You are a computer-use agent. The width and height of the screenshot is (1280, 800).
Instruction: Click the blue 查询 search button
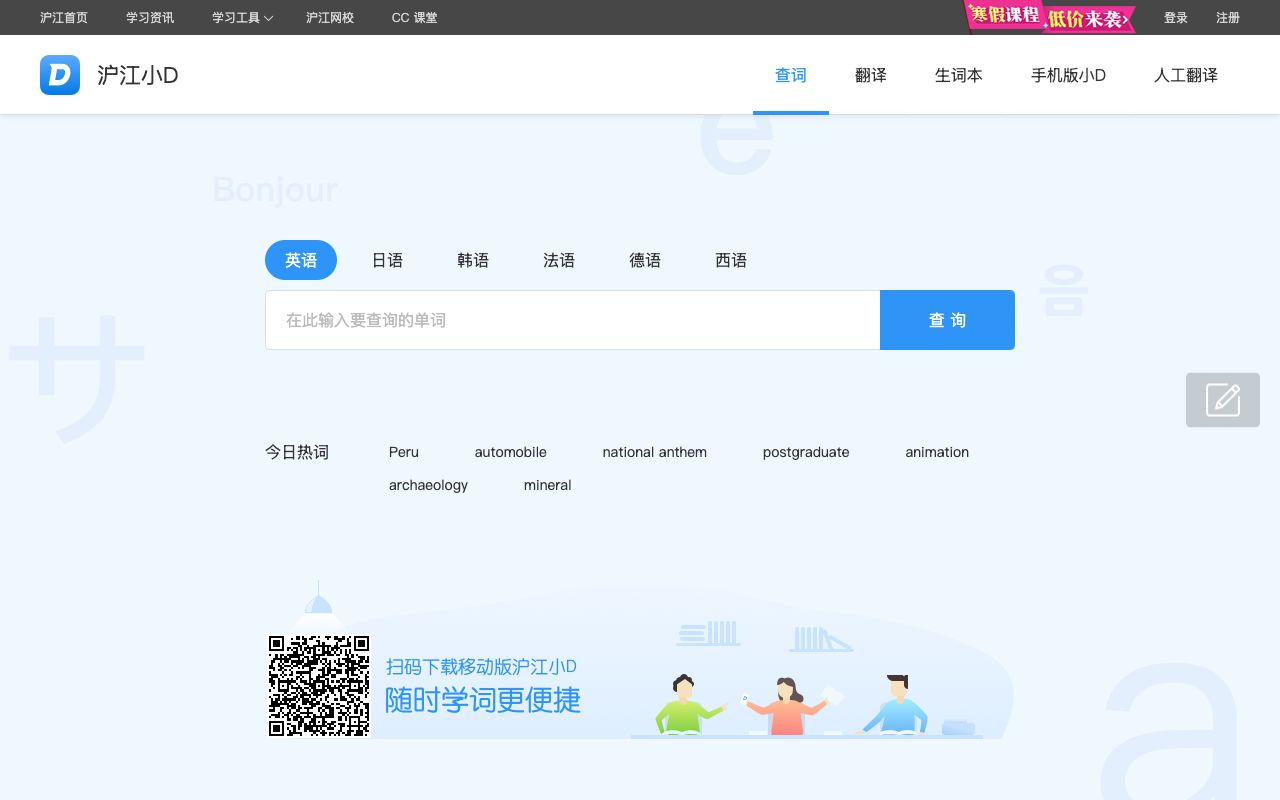(947, 320)
